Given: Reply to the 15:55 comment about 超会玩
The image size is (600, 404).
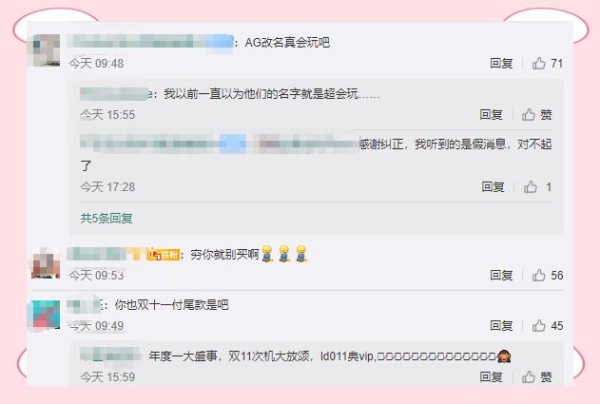Looking at the screenshot, I should coord(491,114).
